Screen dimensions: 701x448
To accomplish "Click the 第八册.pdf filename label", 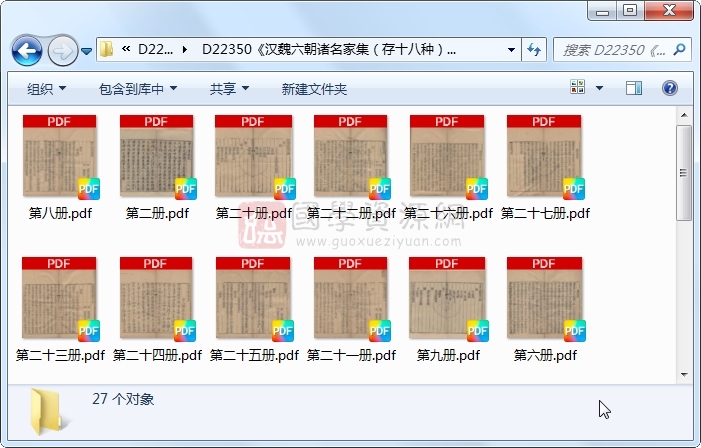I will coord(60,213).
